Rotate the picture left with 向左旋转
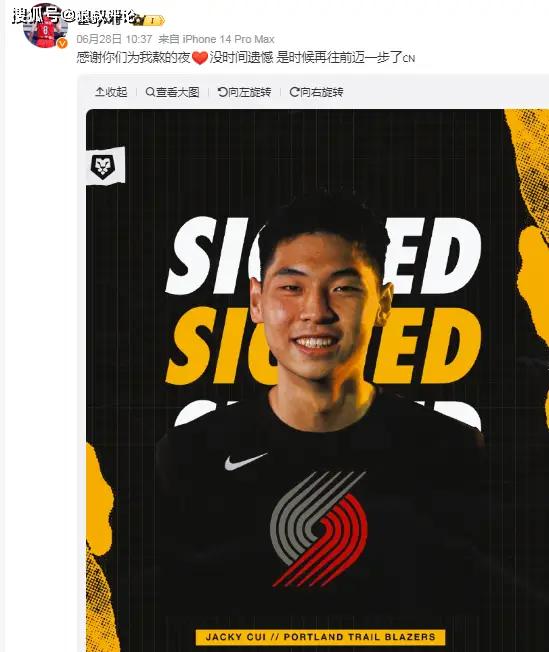The image size is (549, 652). click(x=245, y=92)
